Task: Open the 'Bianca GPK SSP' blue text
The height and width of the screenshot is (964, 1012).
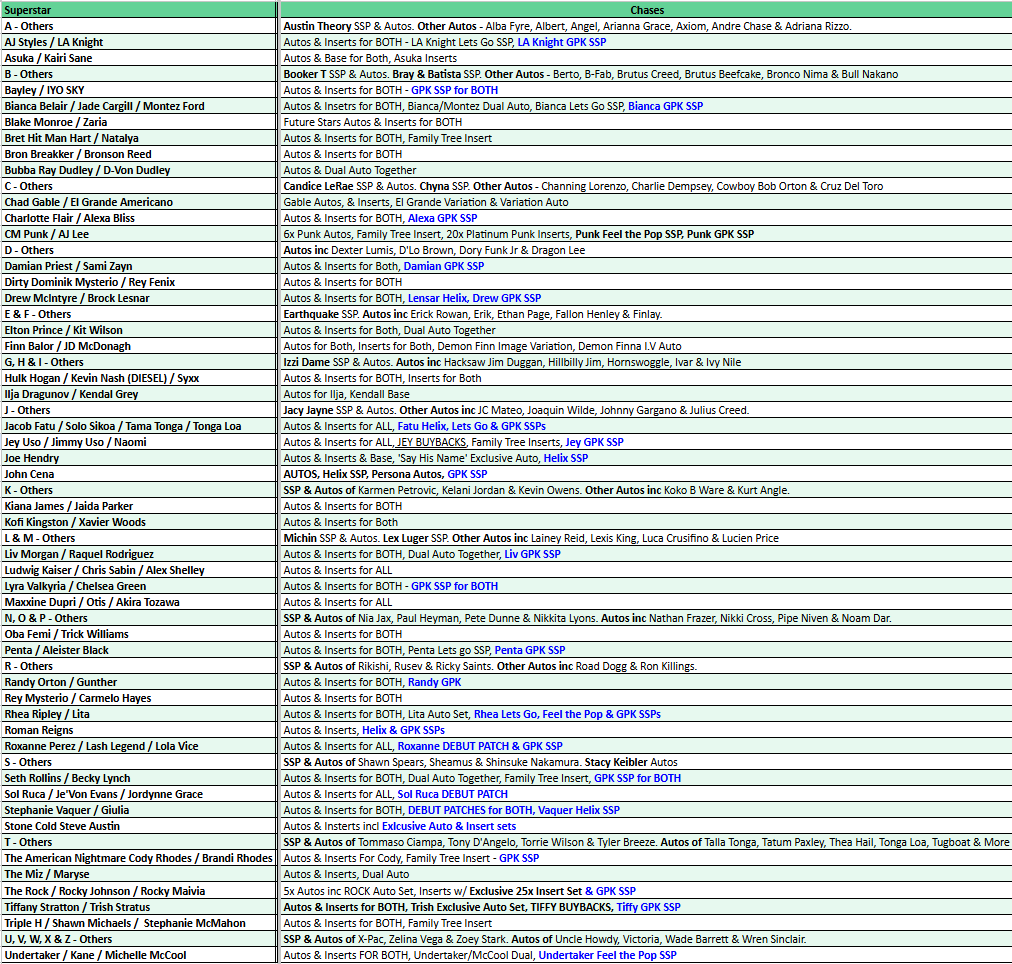Action: coord(665,106)
